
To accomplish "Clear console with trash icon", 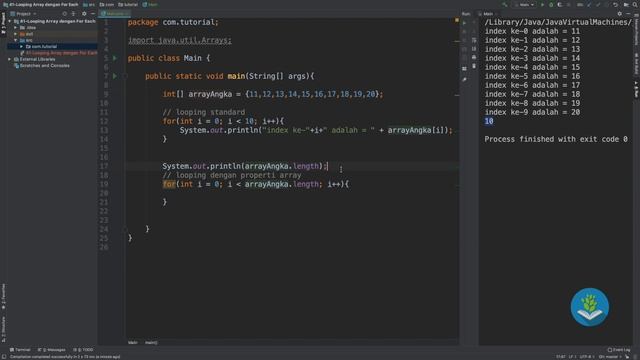I will pyautogui.click(x=474, y=66).
